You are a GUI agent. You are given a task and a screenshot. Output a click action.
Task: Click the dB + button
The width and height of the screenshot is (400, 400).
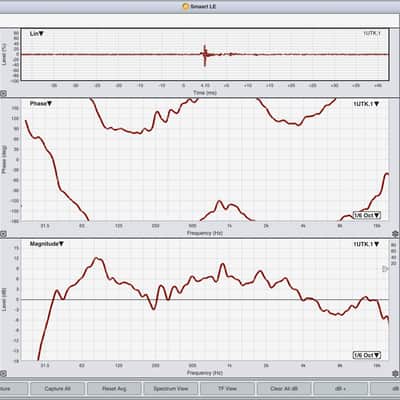(x=341, y=389)
